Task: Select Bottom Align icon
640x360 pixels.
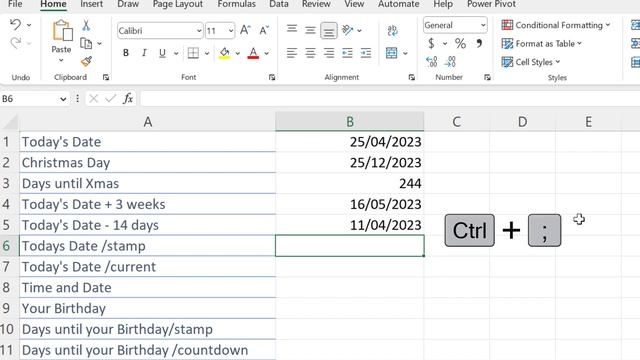Action: [329, 30]
